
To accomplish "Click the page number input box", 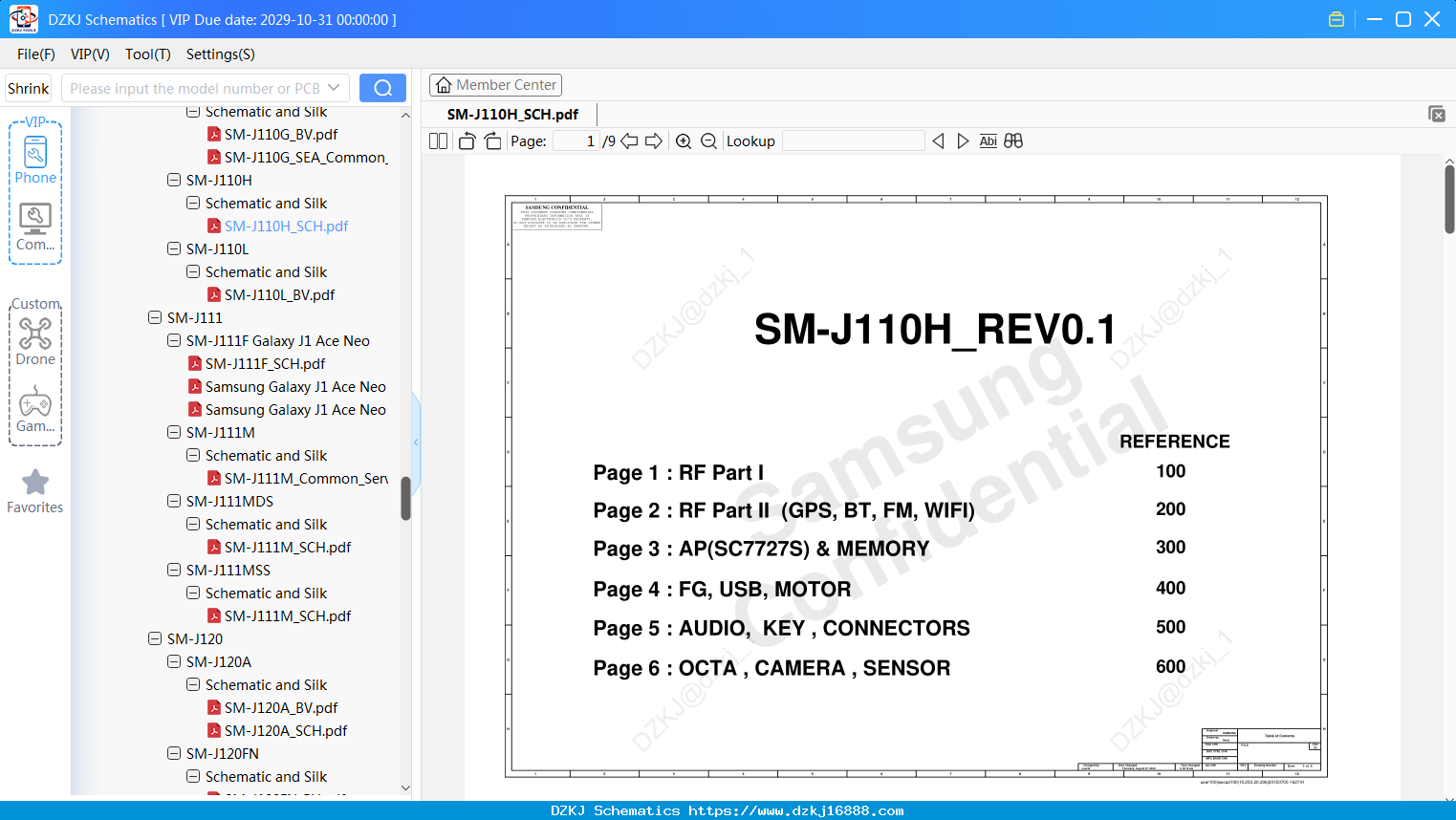I will coord(576,141).
